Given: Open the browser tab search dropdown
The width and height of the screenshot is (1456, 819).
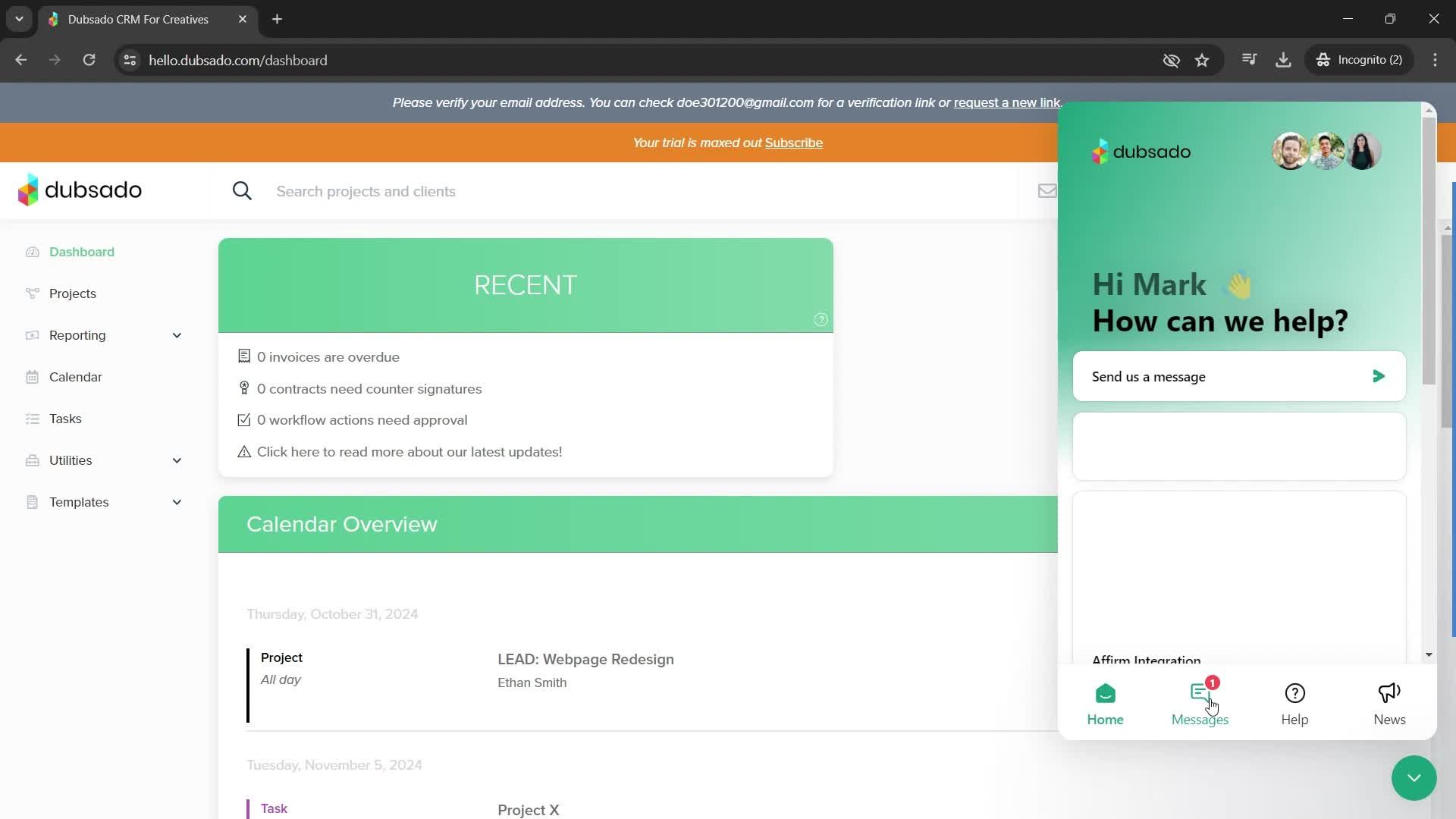Looking at the screenshot, I should (x=19, y=19).
